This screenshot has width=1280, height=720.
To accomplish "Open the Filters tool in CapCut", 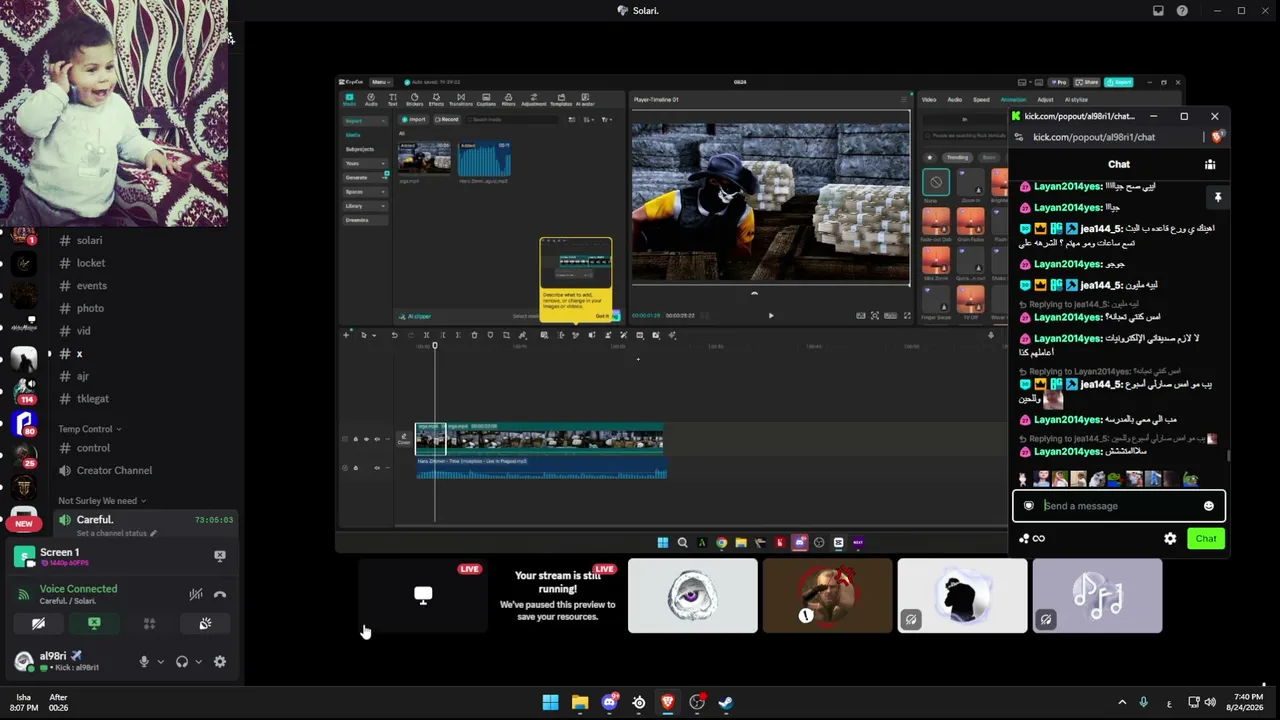I will [509, 99].
